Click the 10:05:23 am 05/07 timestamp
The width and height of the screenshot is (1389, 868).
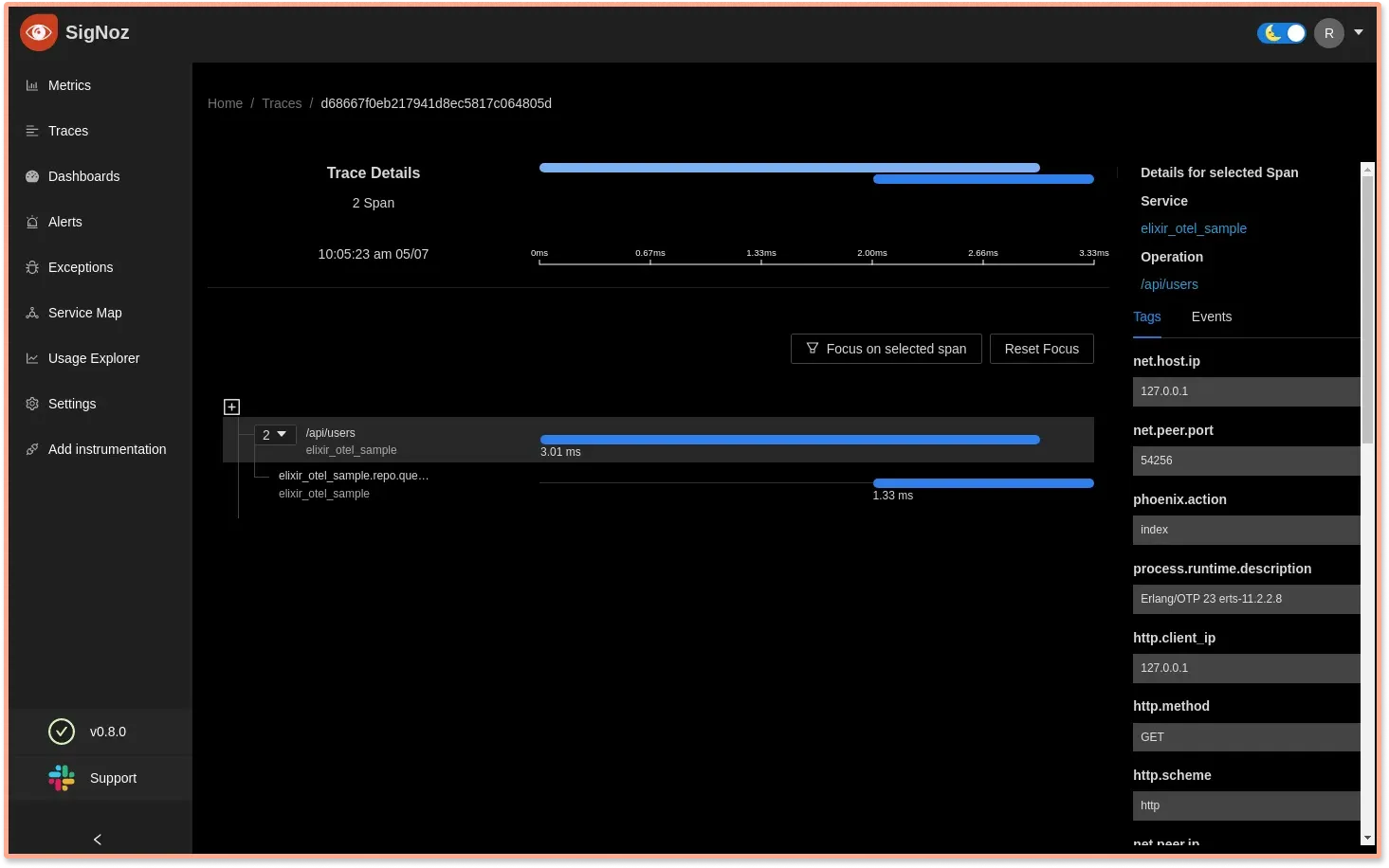(374, 254)
